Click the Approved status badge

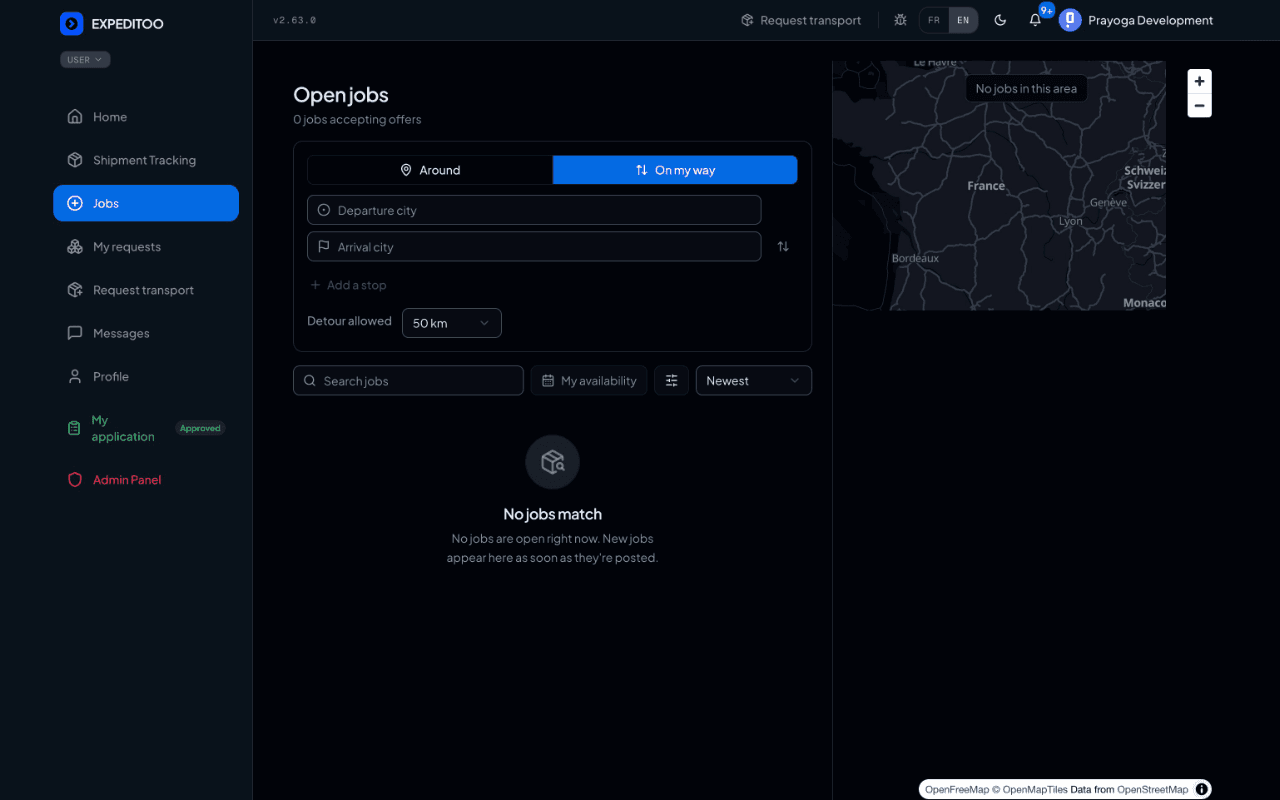click(x=200, y=428)
